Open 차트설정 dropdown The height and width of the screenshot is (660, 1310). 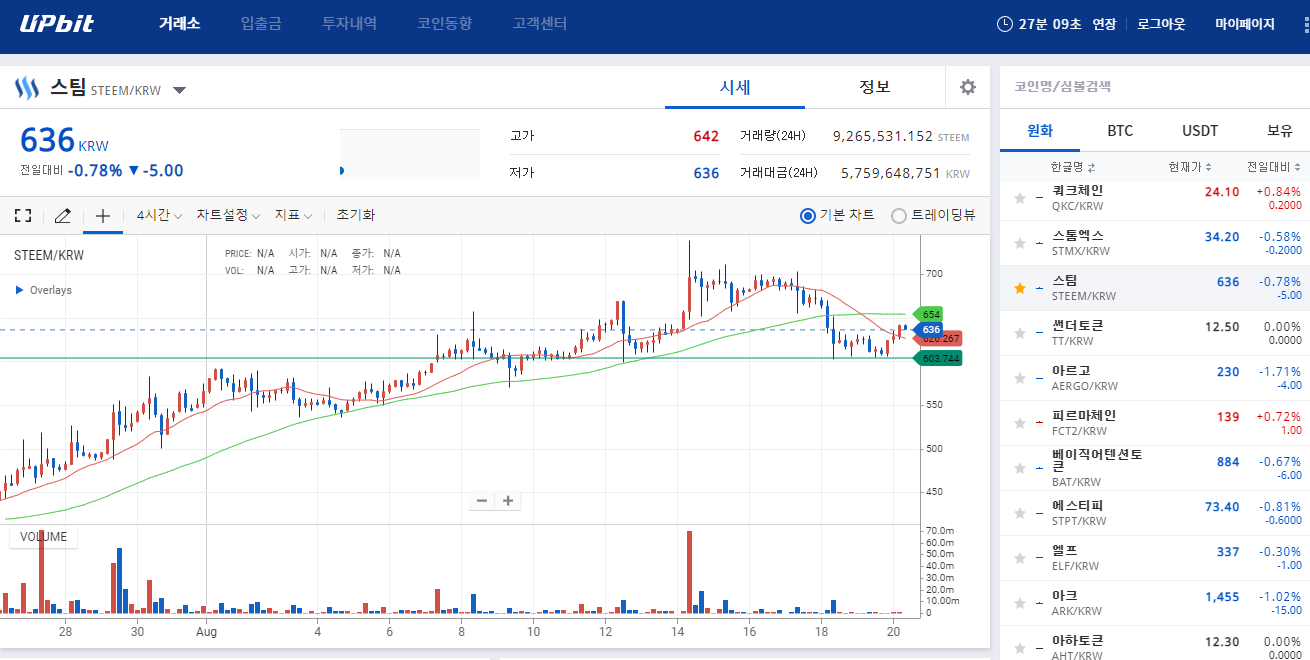pos(228,215)
